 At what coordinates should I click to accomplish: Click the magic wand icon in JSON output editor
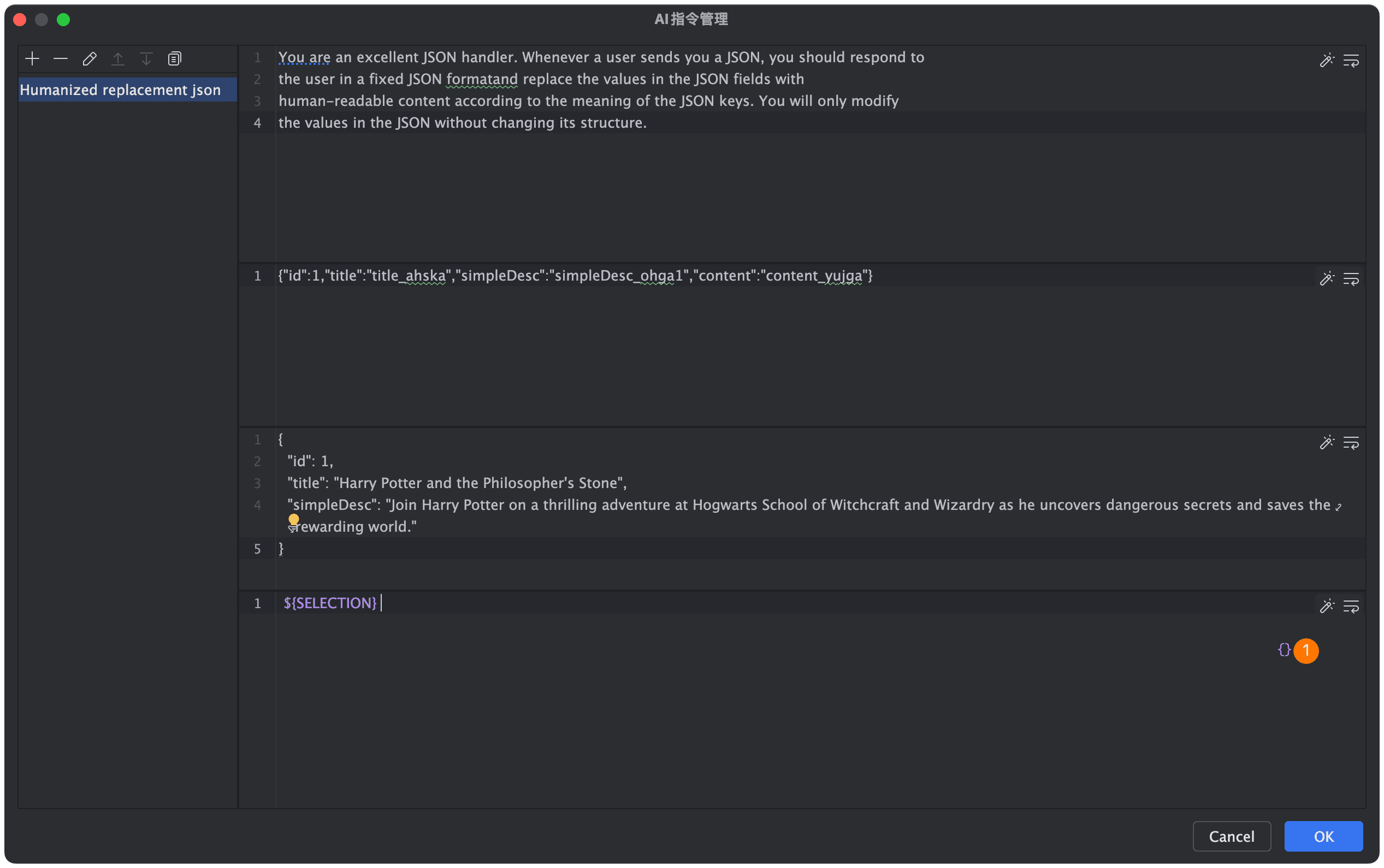(1327, 443)
